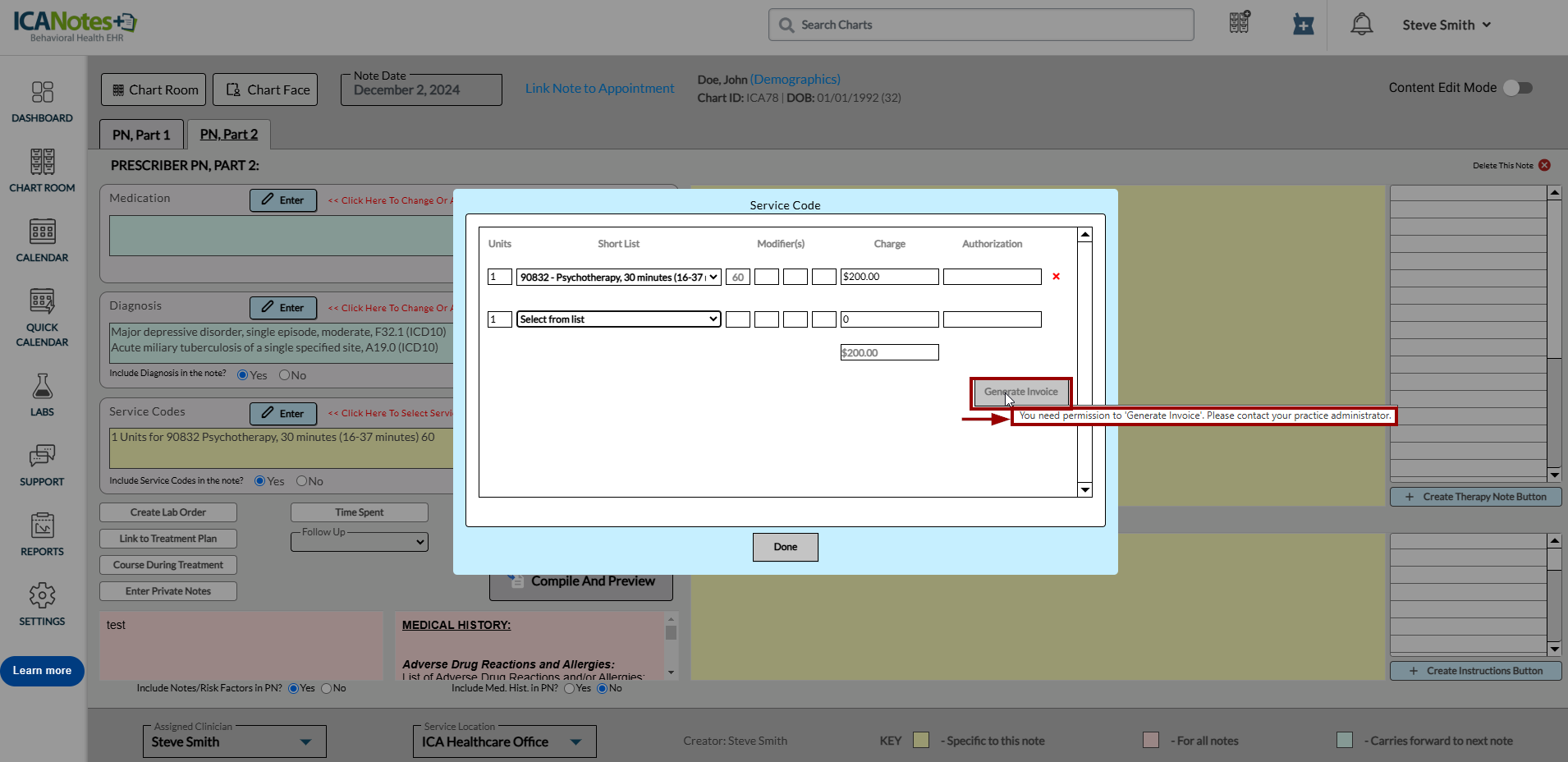Click Link Note to Appointment
The height and width of the screenshot is (762, 1568).
(599, 89)
